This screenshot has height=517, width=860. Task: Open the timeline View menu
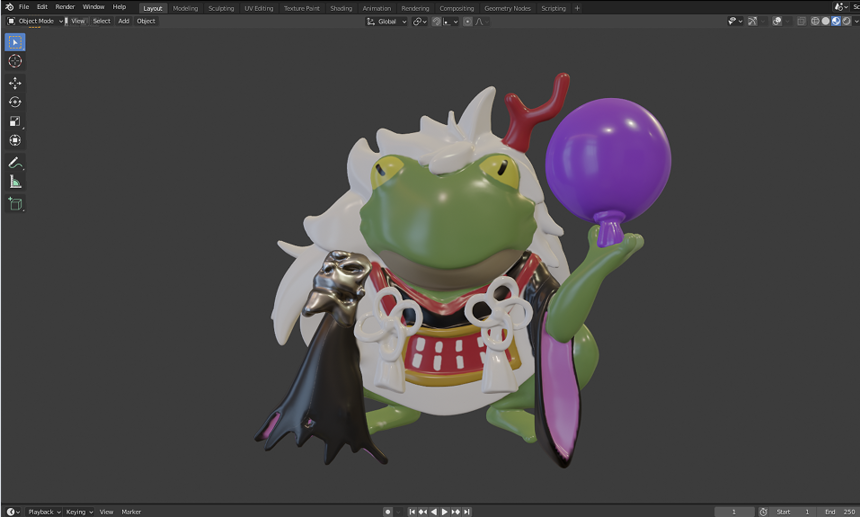106,512
